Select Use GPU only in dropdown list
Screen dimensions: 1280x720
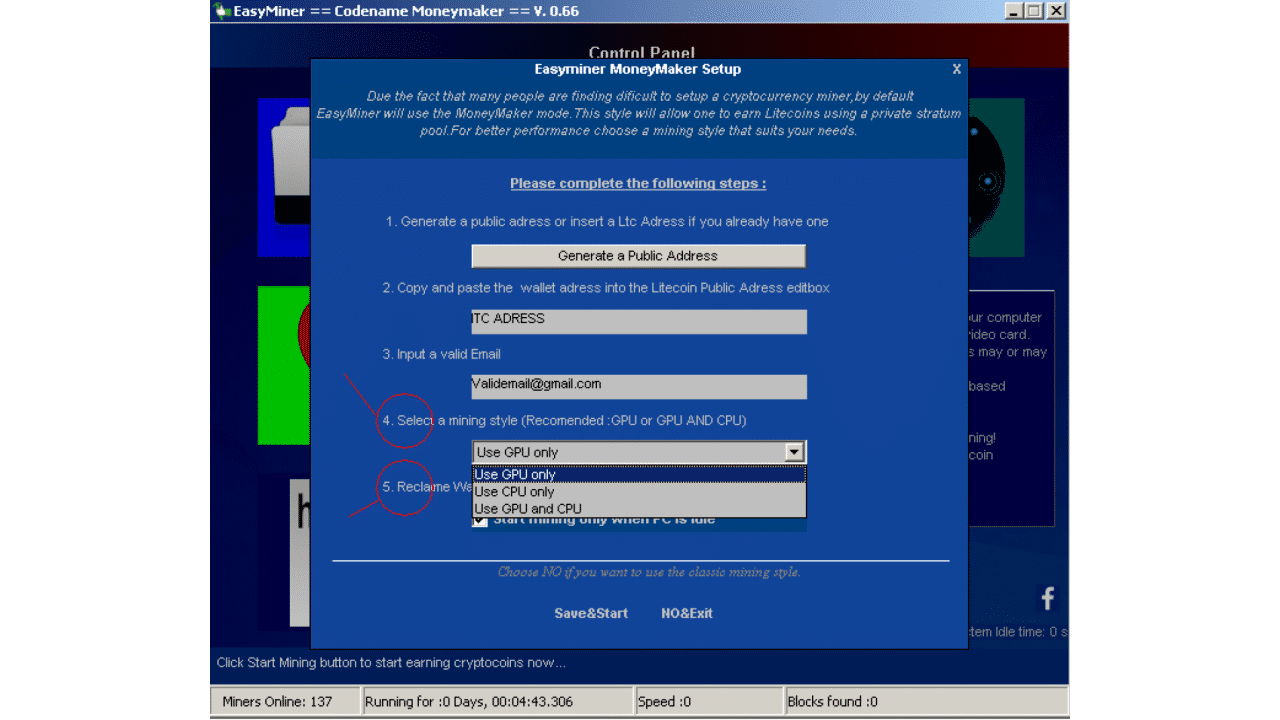(x=639, y=474)
